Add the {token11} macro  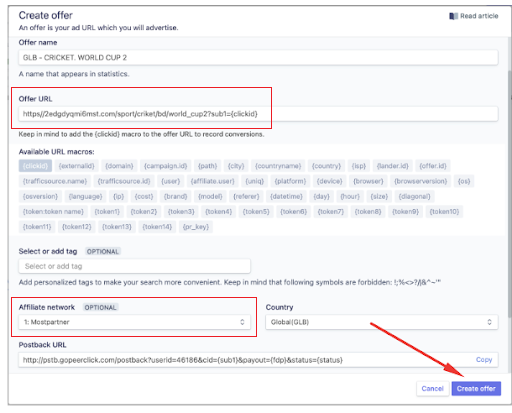[x=37, y=227]
